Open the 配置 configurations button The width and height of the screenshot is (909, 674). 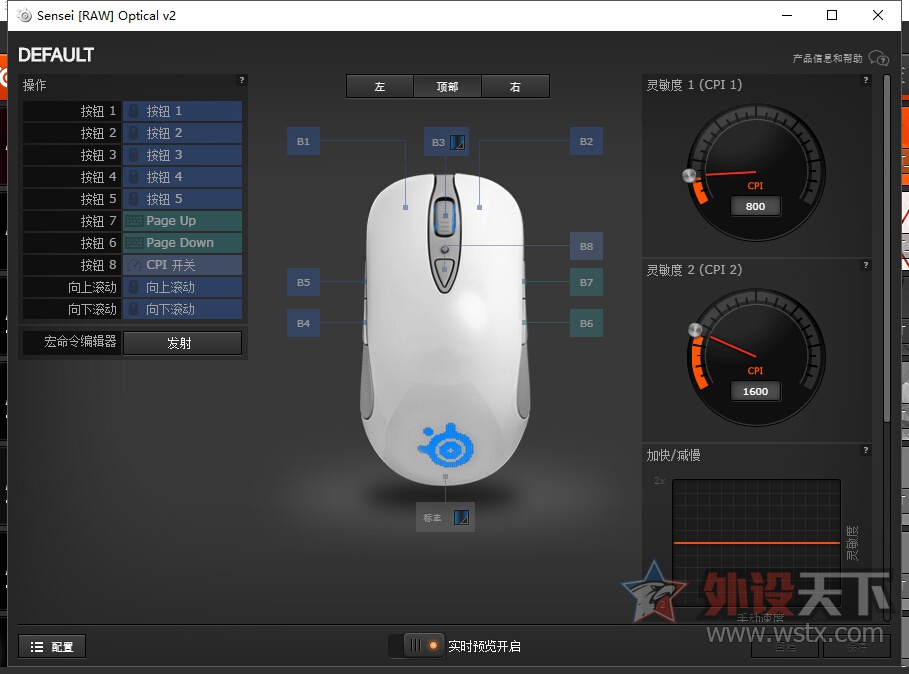52,647
